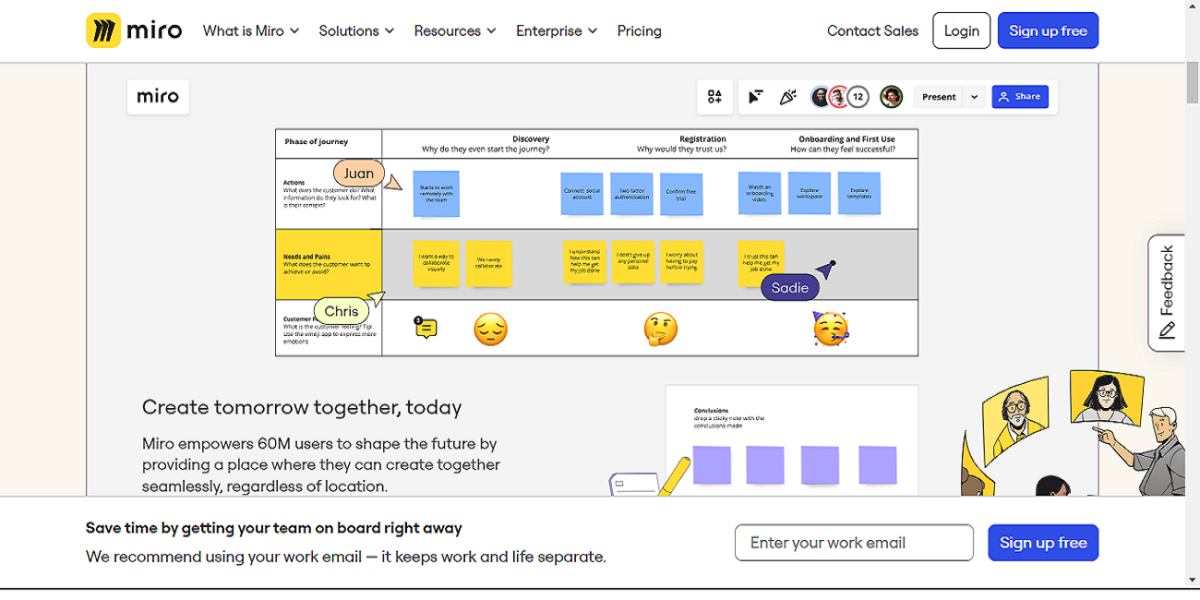The image size is (1200, 600).
Task: Enable confetti reactions on the board
Action: [x=788, y=96]
